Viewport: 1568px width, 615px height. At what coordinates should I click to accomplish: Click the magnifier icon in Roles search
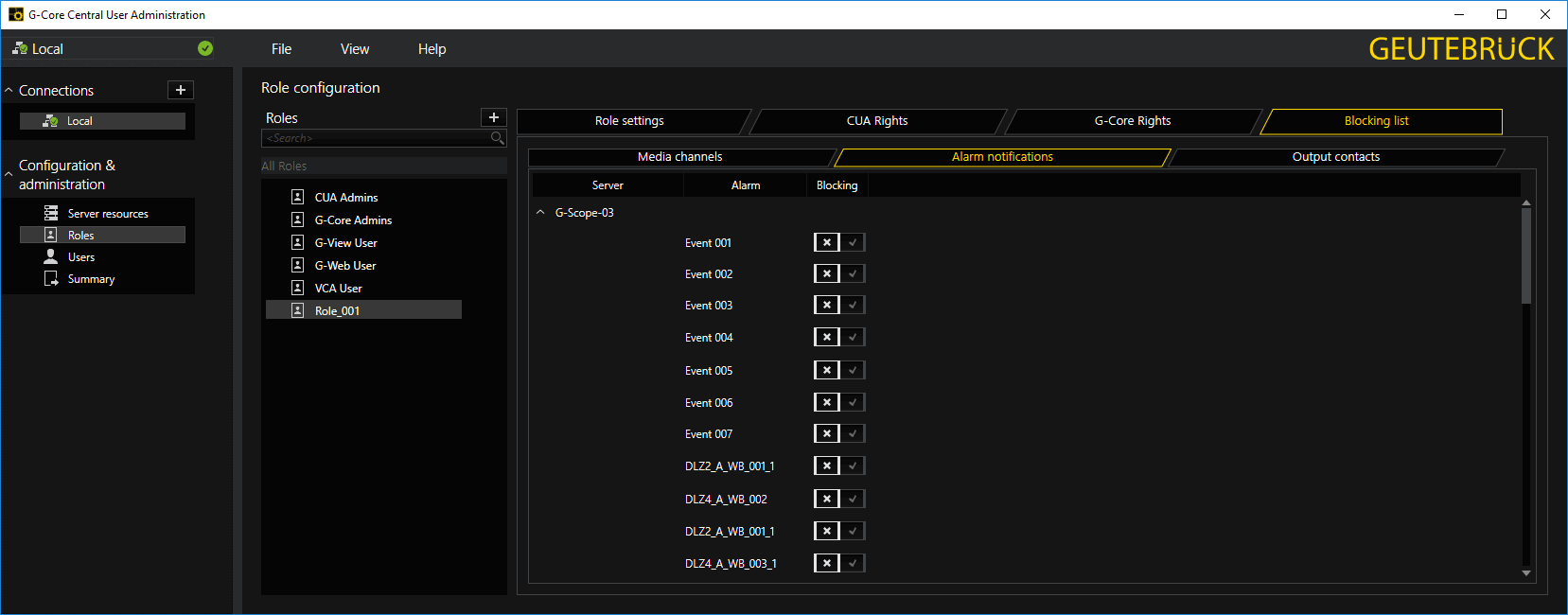[x=498, y=138]
